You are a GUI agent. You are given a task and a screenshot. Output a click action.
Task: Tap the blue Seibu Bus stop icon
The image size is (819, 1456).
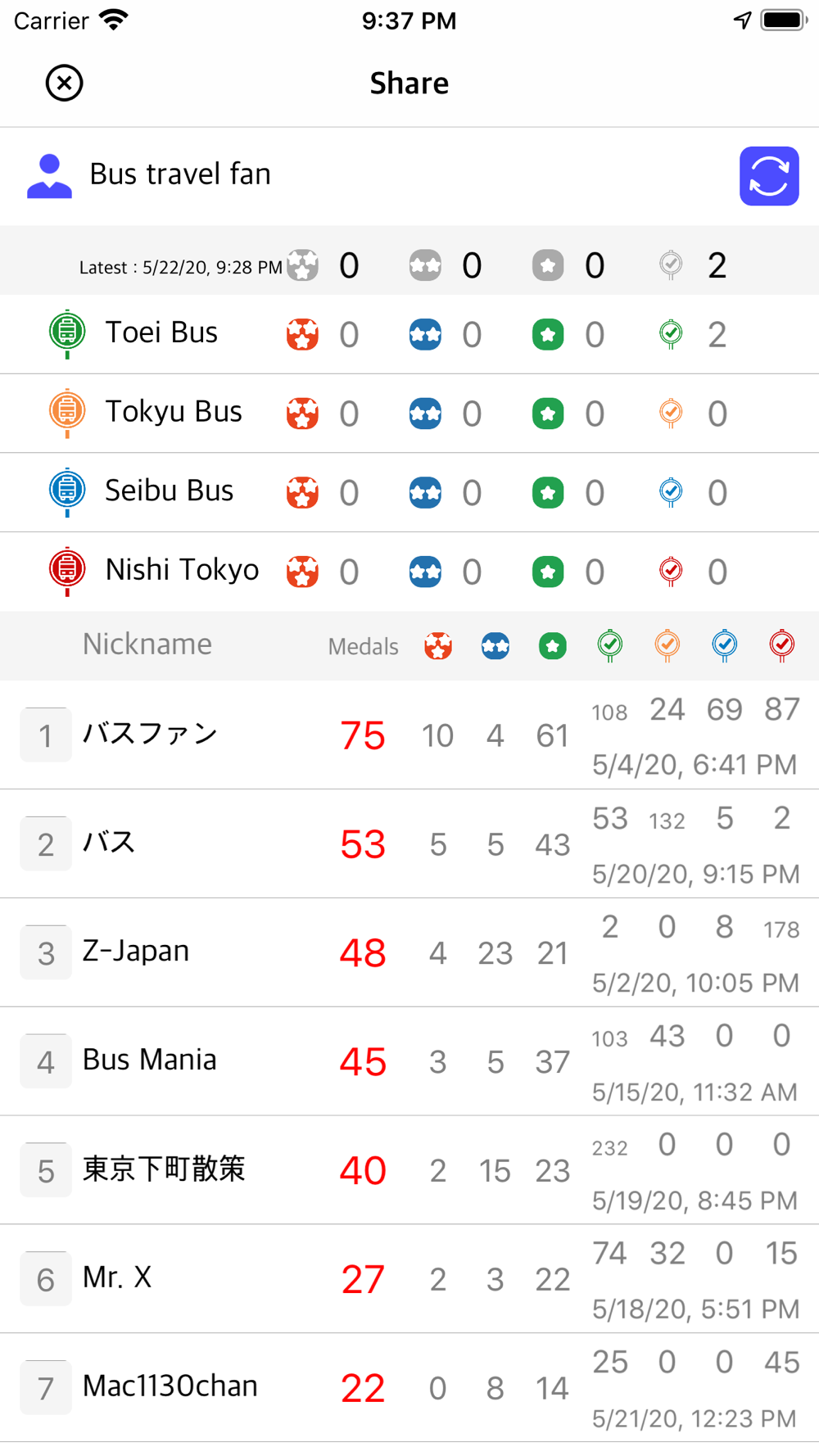point(67,491)
